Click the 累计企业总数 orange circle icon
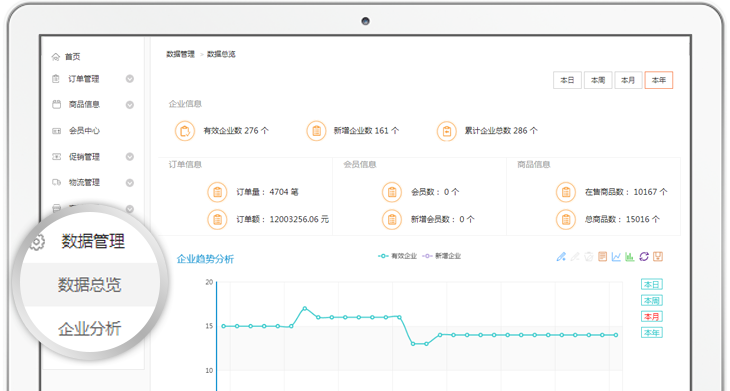 click(x=446, y=131)
